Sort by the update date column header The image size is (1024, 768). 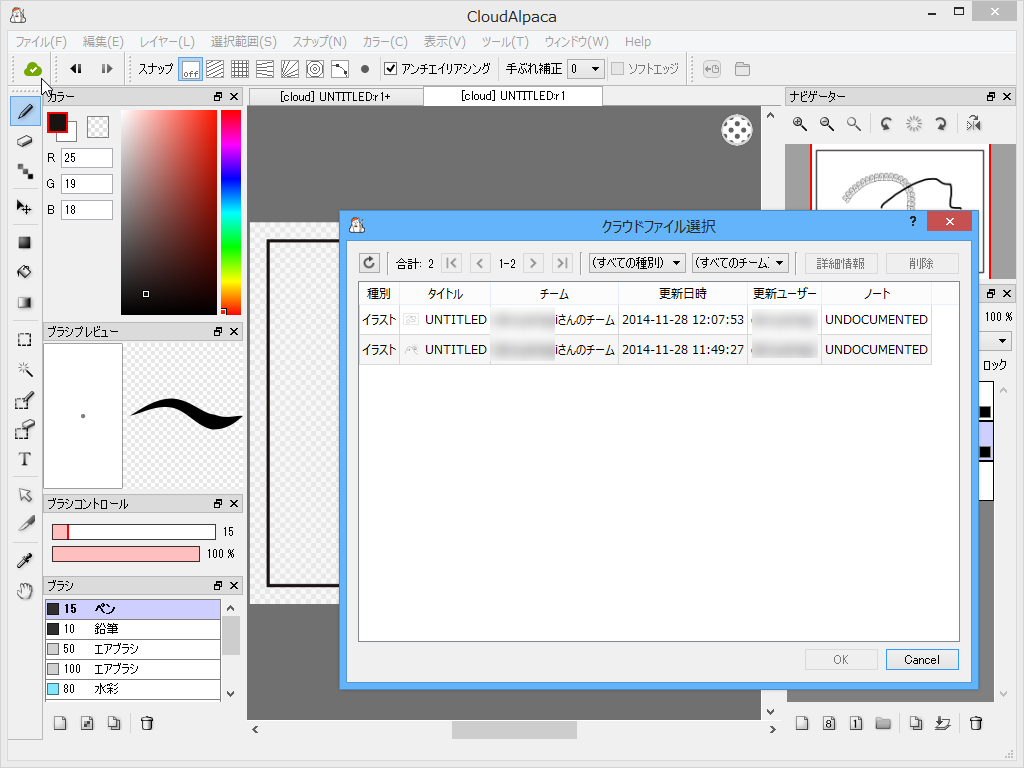point(682,294)
